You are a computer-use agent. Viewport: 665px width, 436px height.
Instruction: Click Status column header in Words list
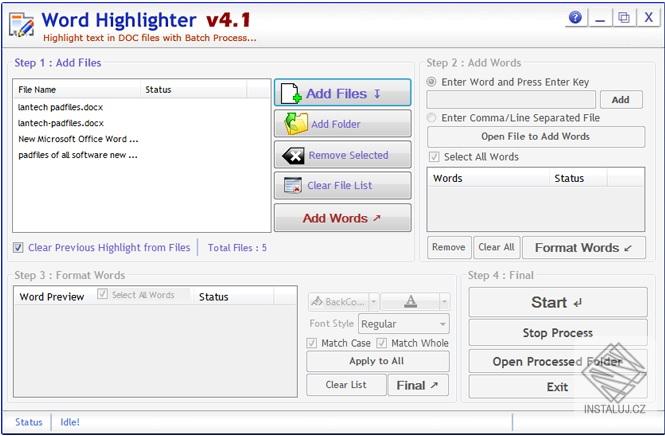[x=578, y=178]
